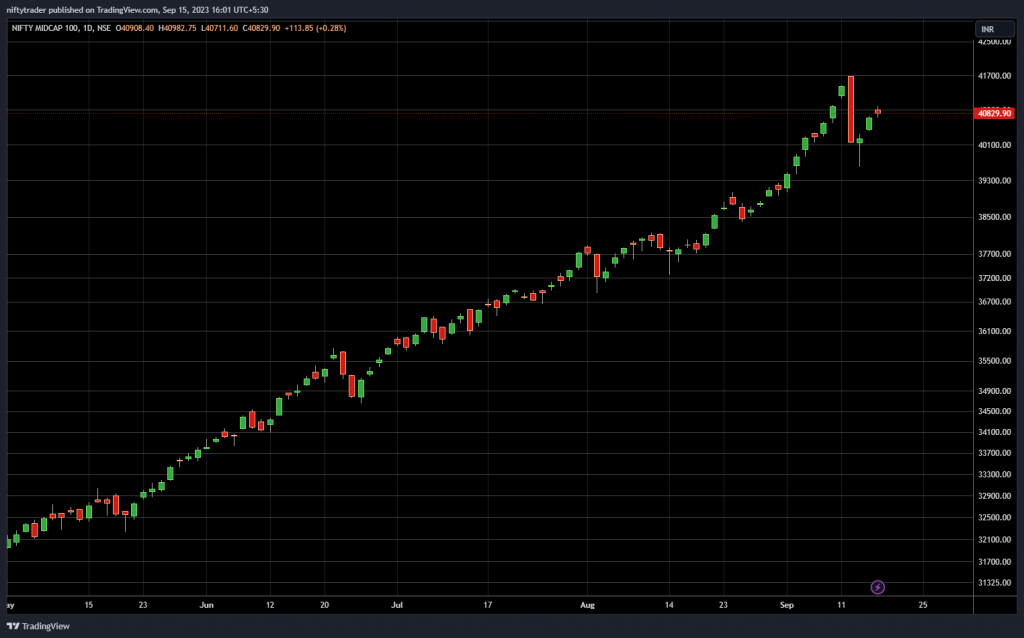Click the 32900.00 price axis label

point(994,496)
